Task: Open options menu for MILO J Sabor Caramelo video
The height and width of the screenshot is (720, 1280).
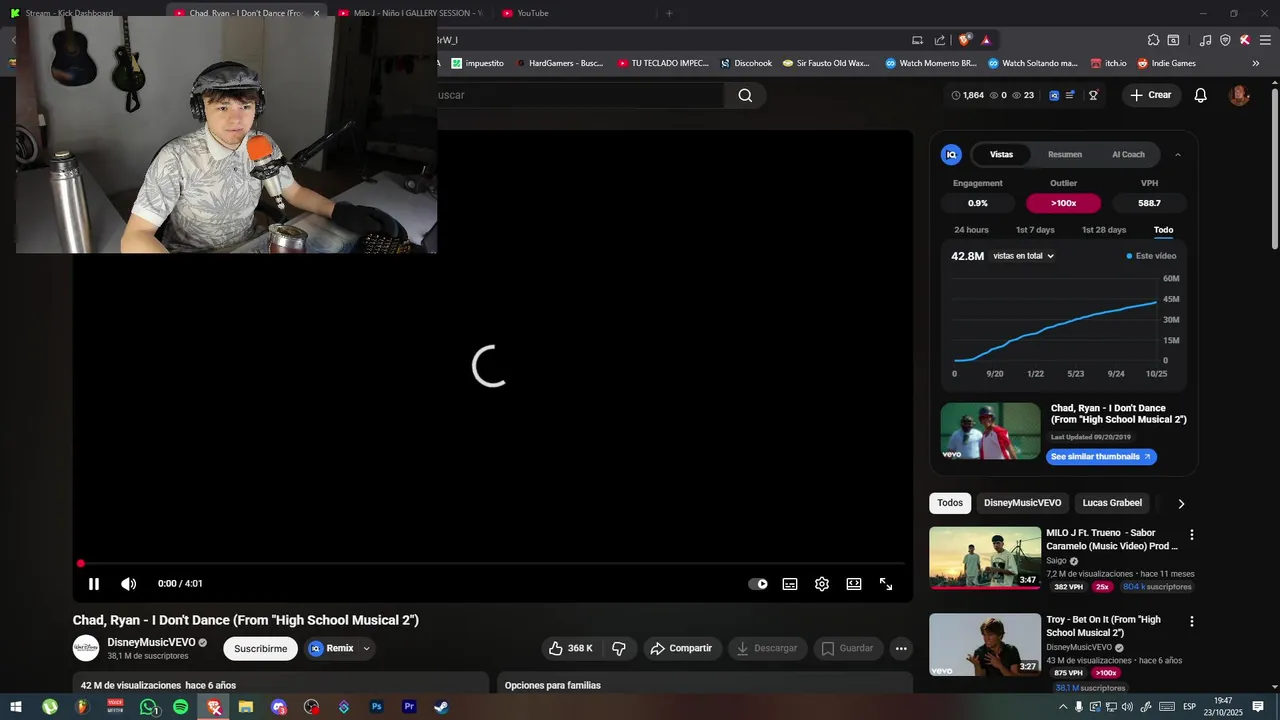Action: (1191, 535)
